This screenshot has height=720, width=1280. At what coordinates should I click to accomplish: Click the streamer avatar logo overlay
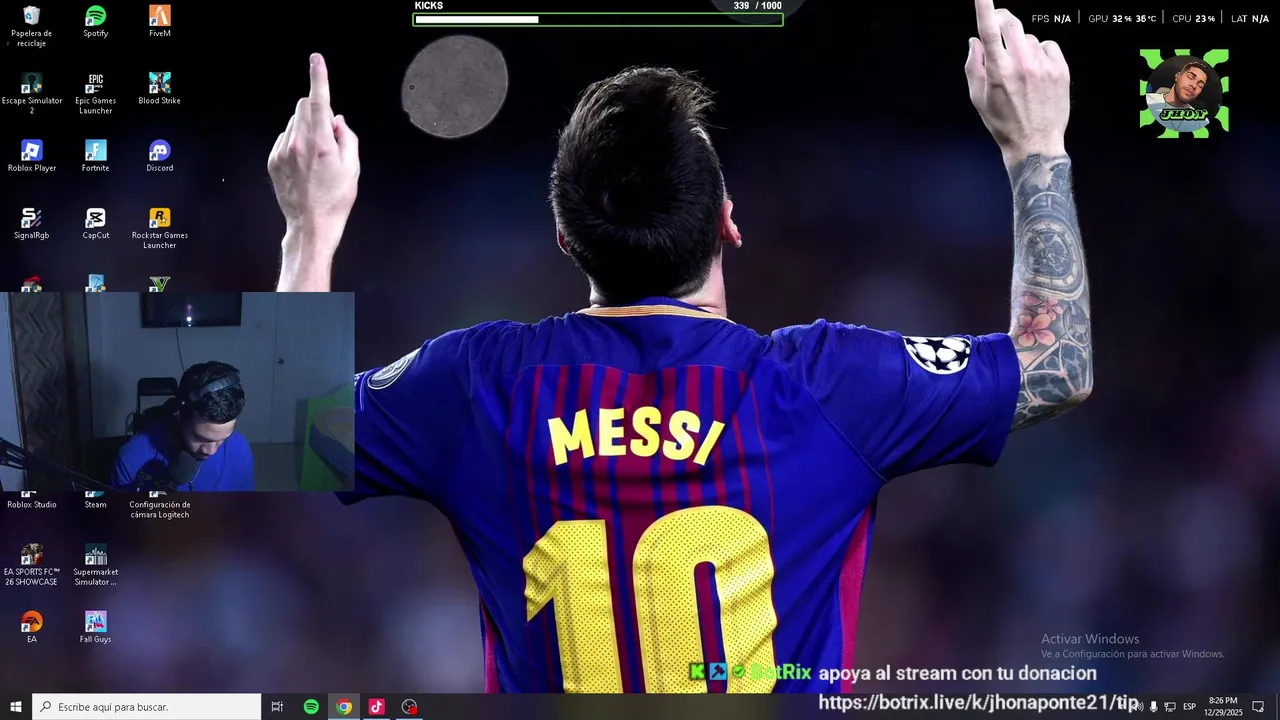(x=1184, y=93)
